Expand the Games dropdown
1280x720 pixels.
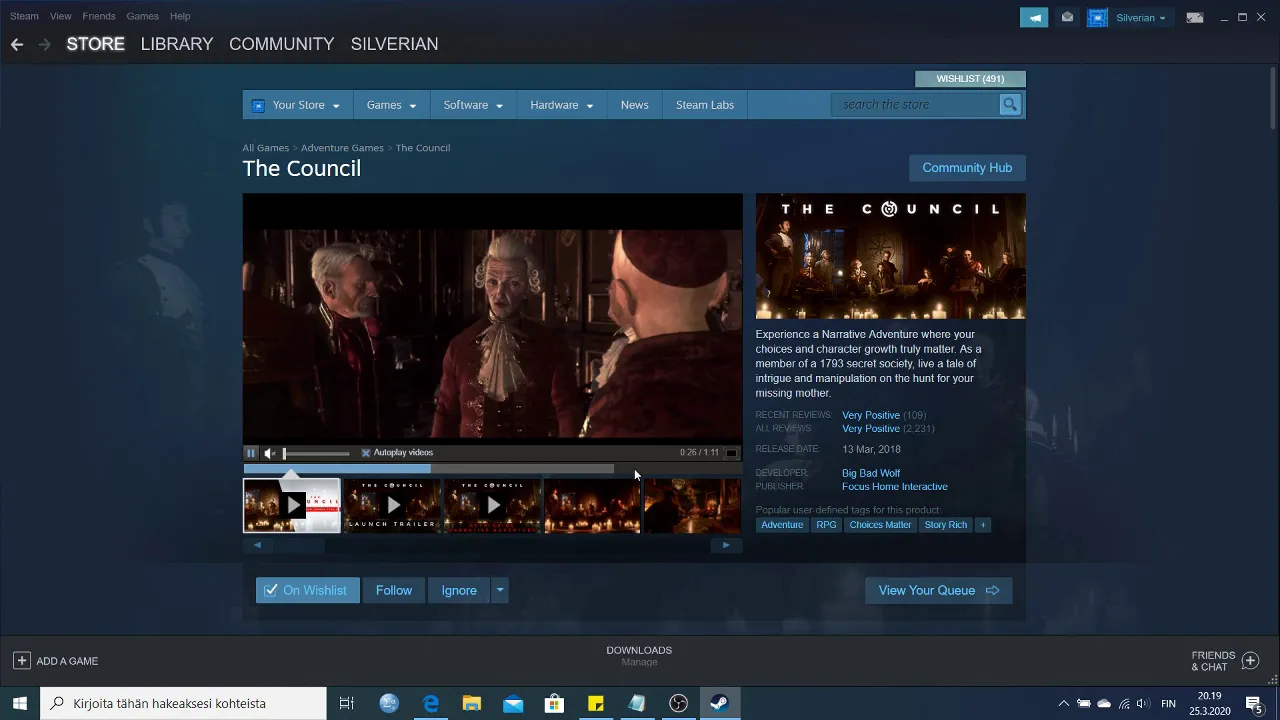point(391,105)
